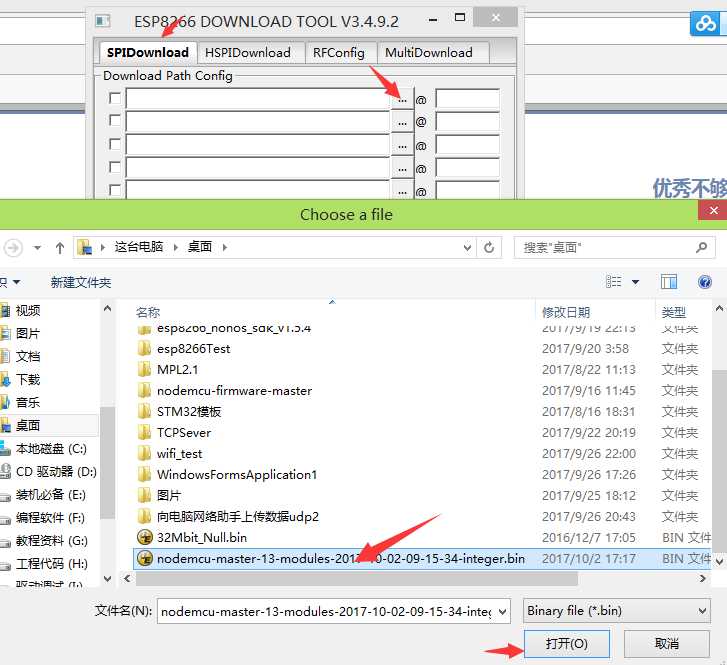727x665 pixels.
Task: Select 装机必备 (E:) drive
Action: click(50, 494)
